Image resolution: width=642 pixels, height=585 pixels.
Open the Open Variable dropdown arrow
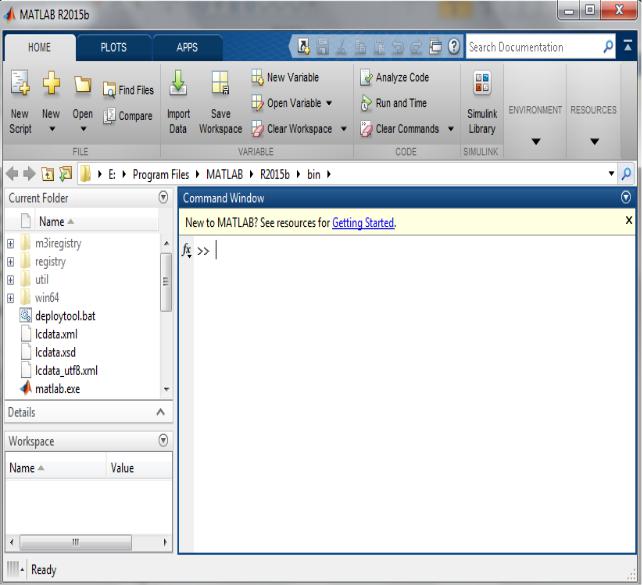click(329, 103)
